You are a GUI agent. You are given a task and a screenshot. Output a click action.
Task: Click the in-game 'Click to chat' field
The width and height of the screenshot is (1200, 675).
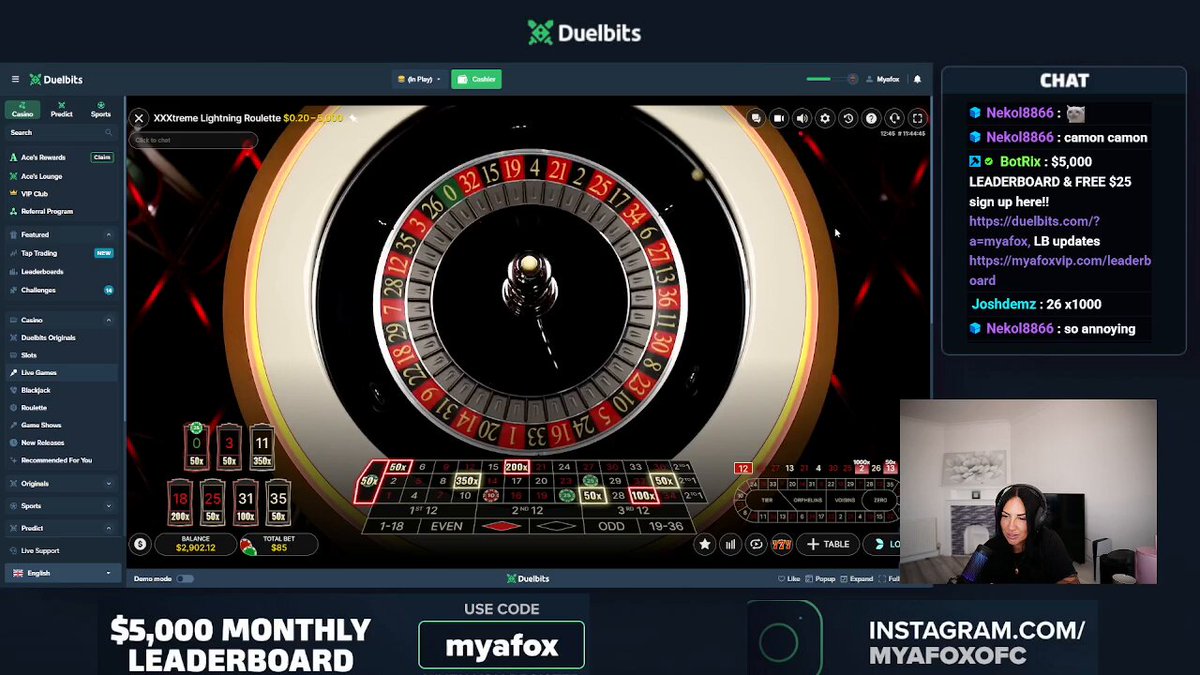(x=195, y=140)
